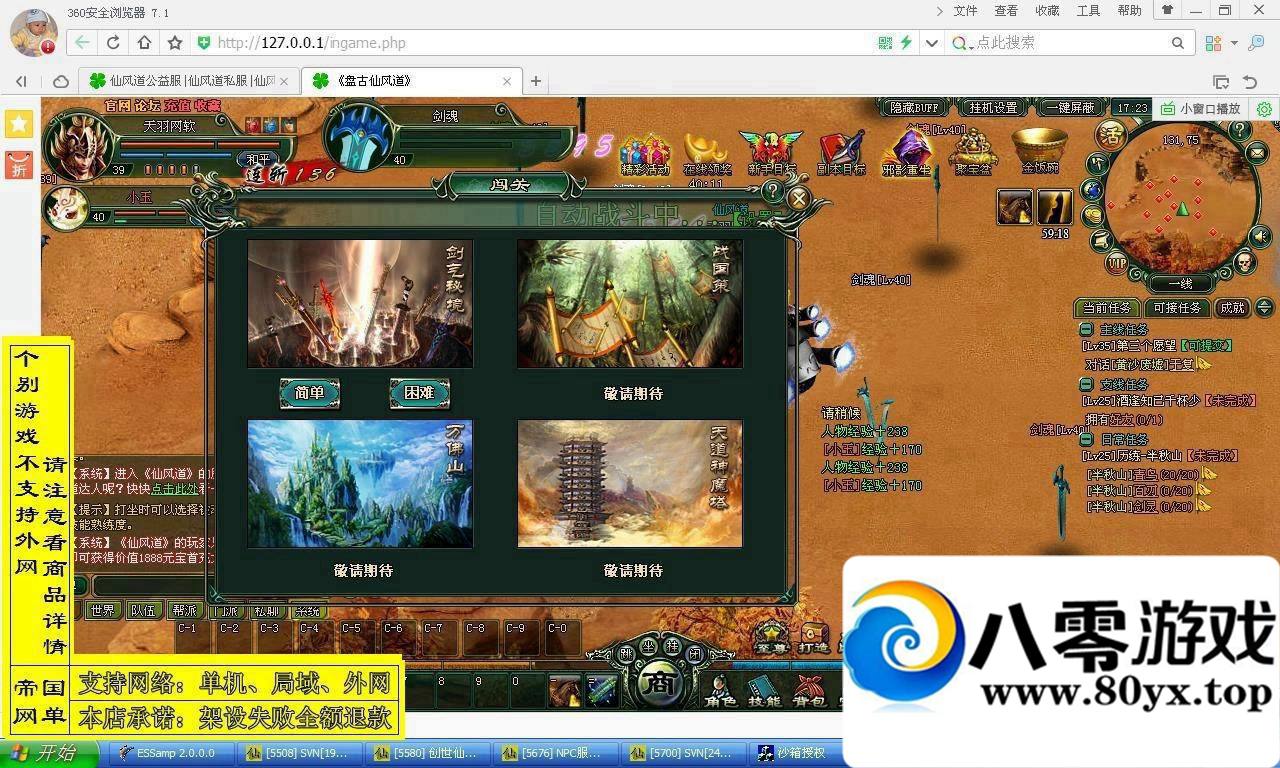Screen dimensions: 1280x768
Task: Open the 新手目标 newbie goals icon
Action: (771, 155)
